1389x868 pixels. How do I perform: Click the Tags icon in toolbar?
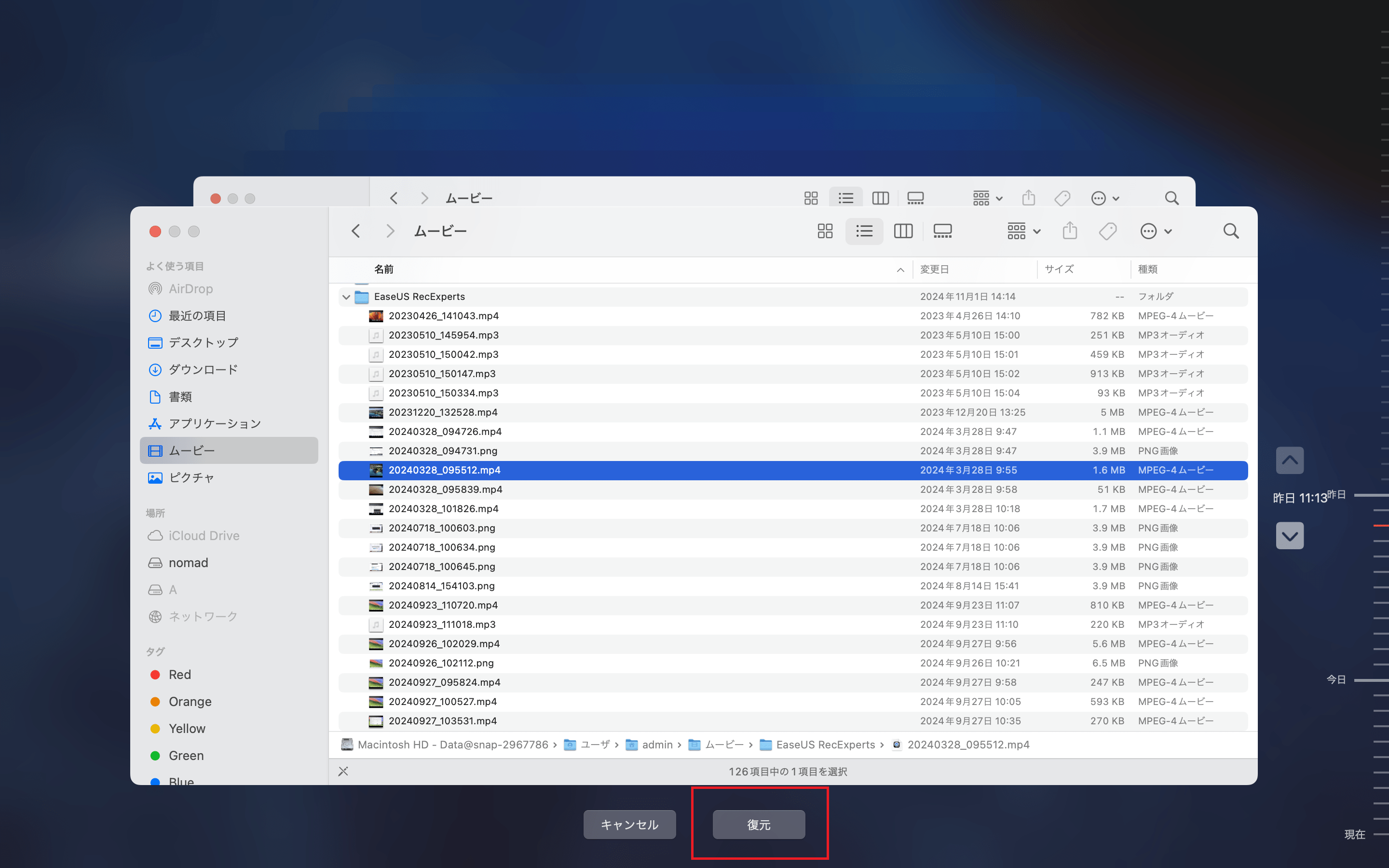coord(1107,231)
